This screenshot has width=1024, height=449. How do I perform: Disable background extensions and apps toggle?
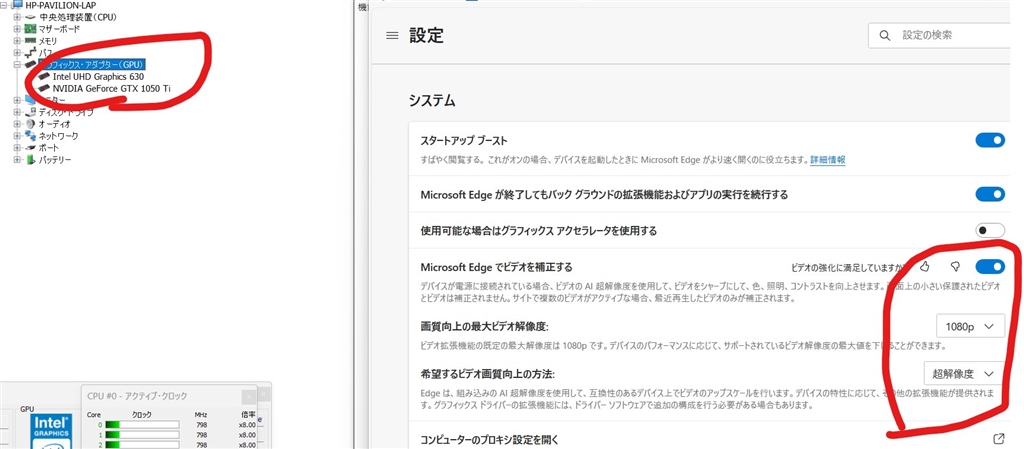989,194
